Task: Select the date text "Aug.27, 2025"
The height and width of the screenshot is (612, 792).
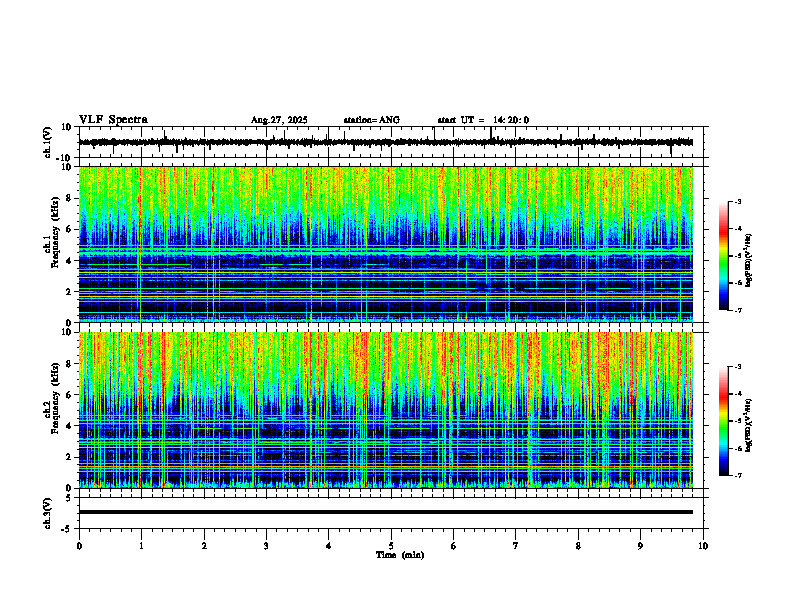Action: point(279,120)
